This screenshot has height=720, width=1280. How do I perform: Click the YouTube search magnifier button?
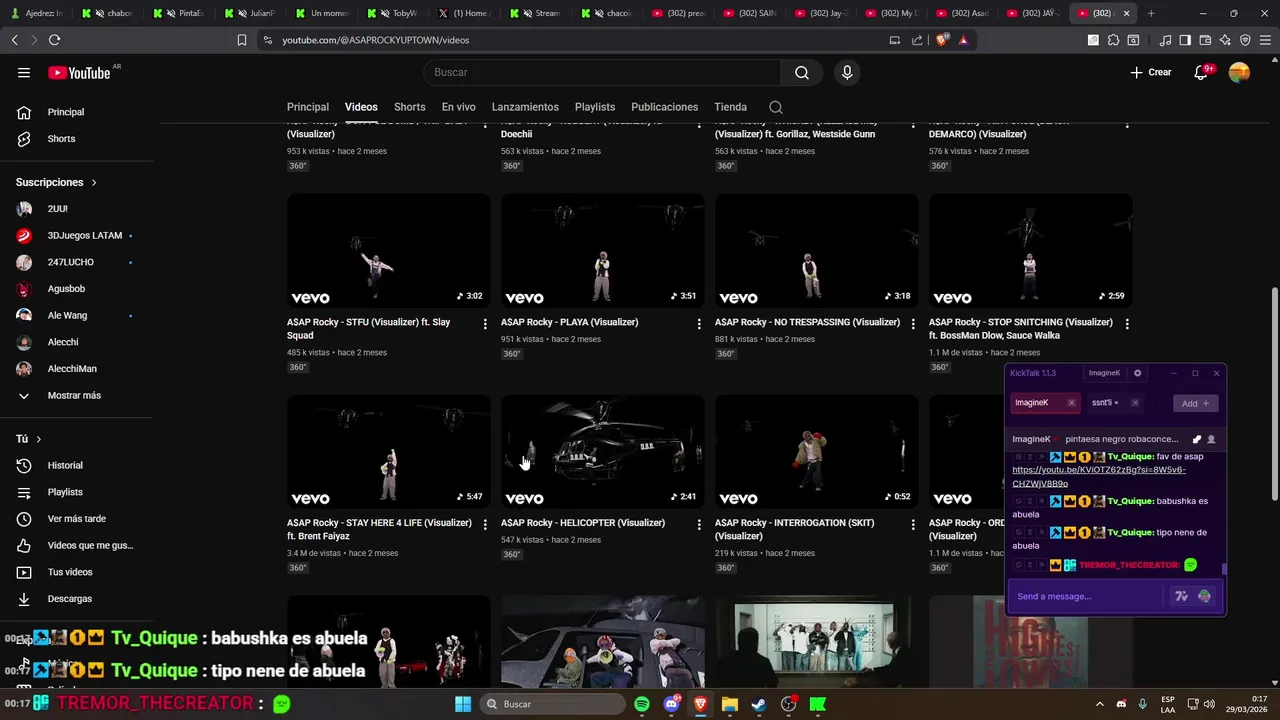(802, 72)
